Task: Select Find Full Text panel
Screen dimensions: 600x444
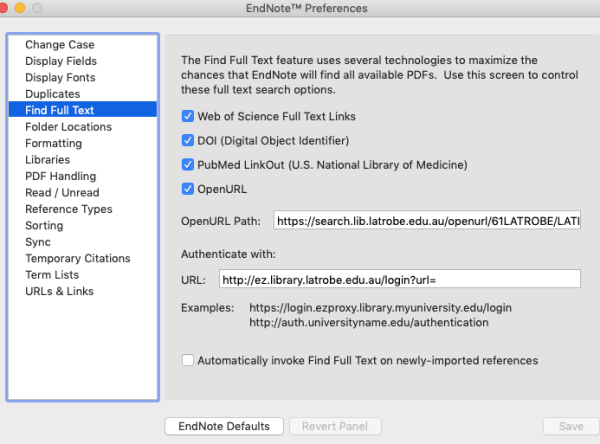Action: pyautogui.click(x=83, y=110)
